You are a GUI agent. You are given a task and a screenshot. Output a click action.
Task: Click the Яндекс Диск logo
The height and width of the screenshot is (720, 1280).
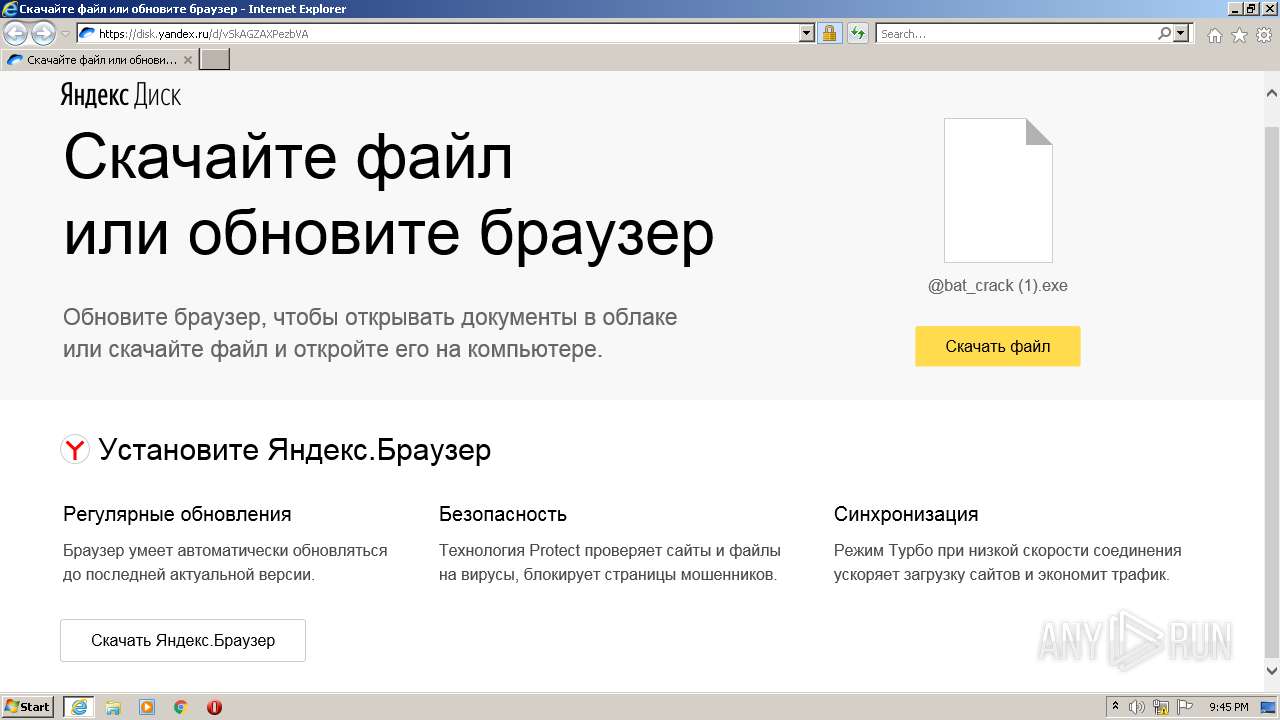pyautogui.click(x=121, y=96)
